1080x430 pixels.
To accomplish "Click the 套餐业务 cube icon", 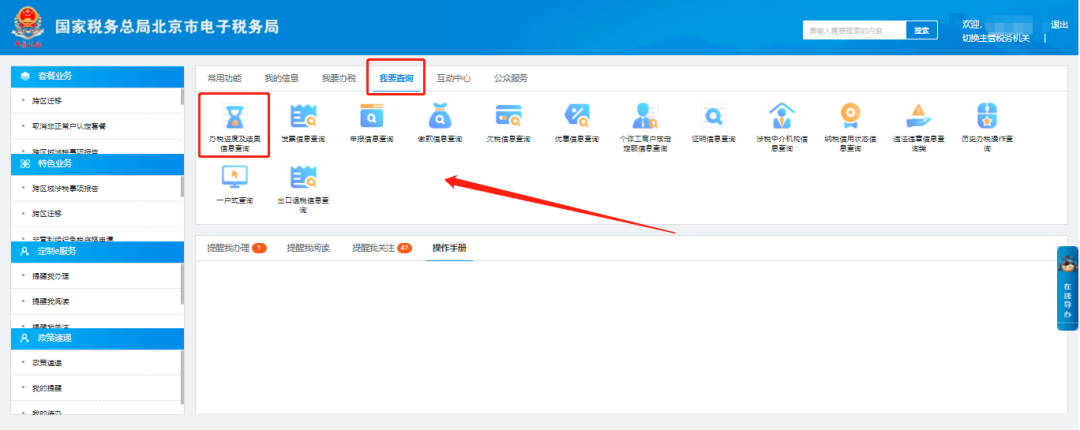I will [x=25, y=76].
